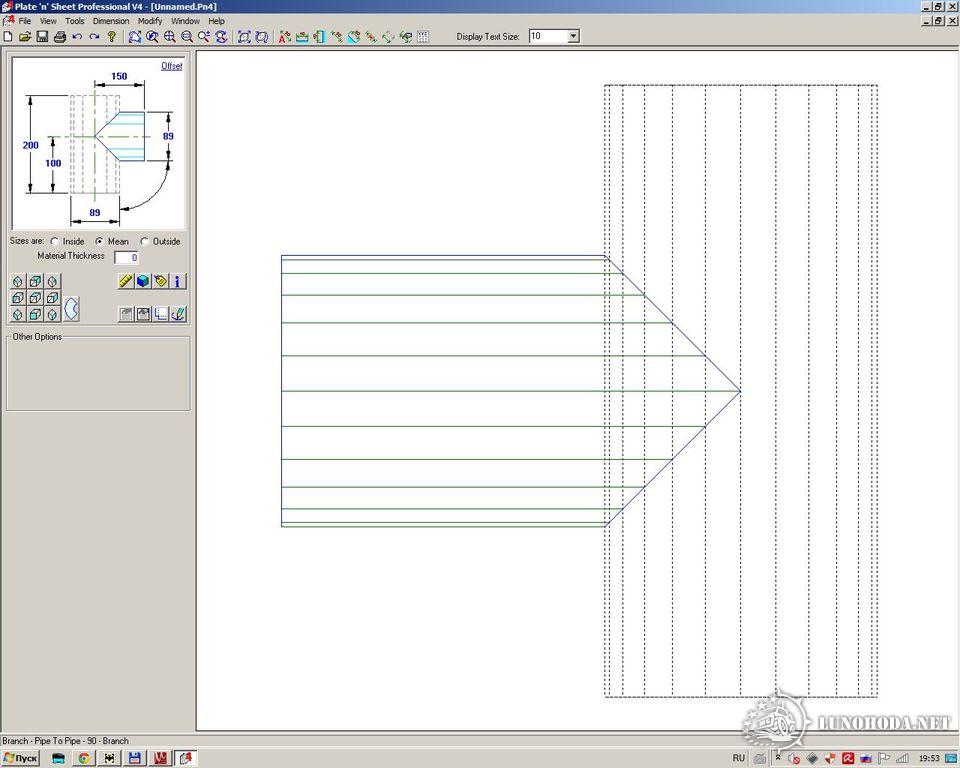
Task: Click the red letter A text icon
Action: pyautogui.click(x=285, y=37)
